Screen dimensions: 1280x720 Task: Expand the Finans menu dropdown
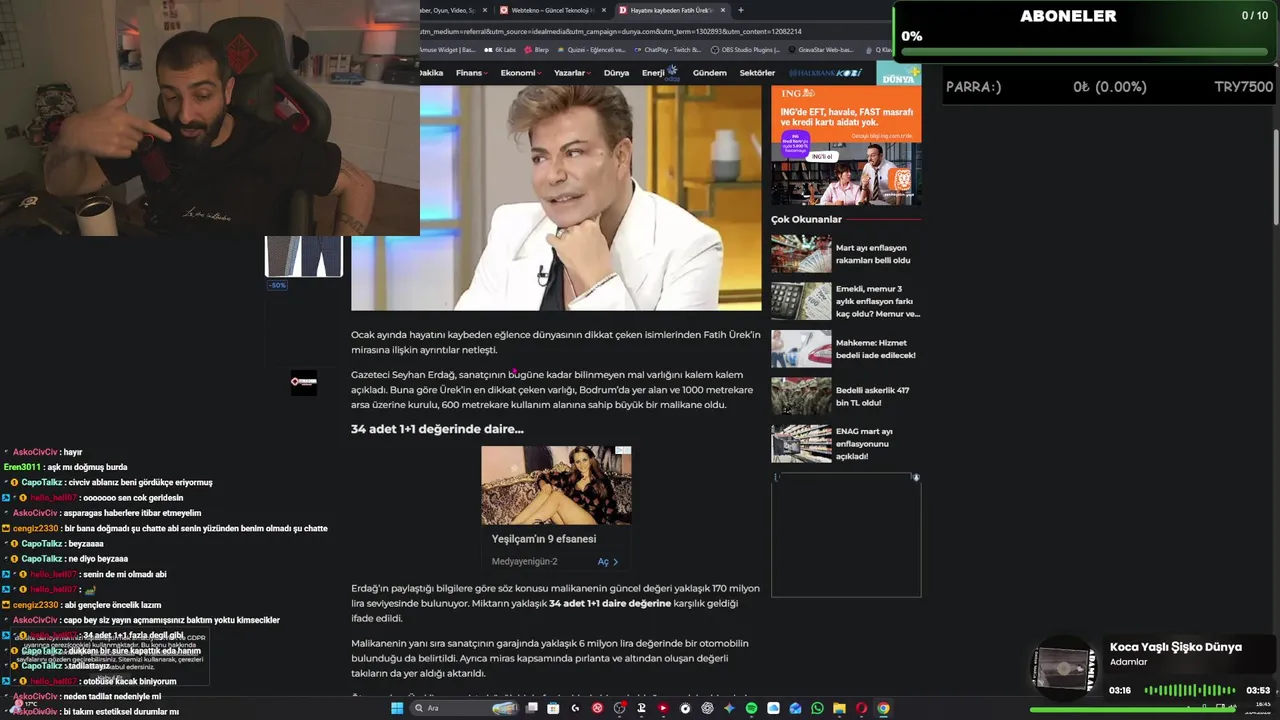(x=471, y=73)
